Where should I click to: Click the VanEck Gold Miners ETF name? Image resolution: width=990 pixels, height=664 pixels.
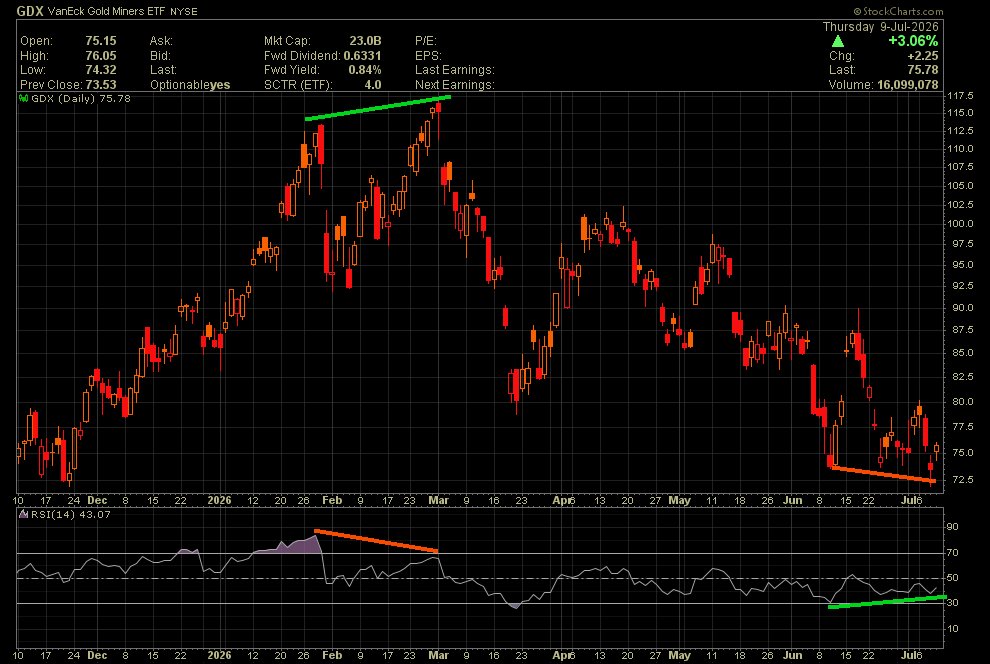coord(106,11)
